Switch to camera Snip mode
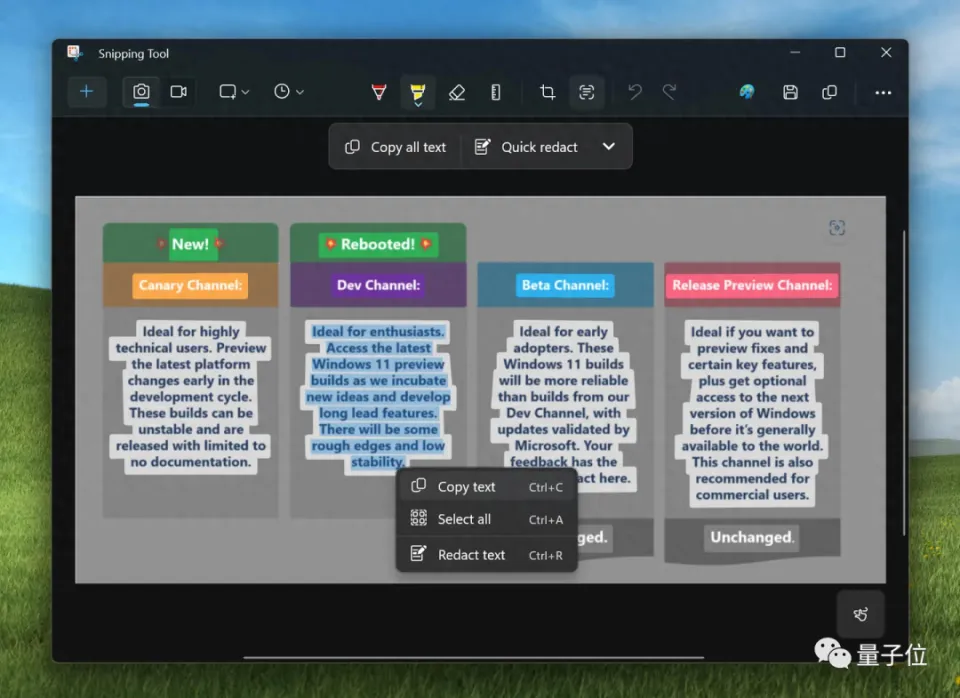The image size is (960, 698). coord(142,92)
